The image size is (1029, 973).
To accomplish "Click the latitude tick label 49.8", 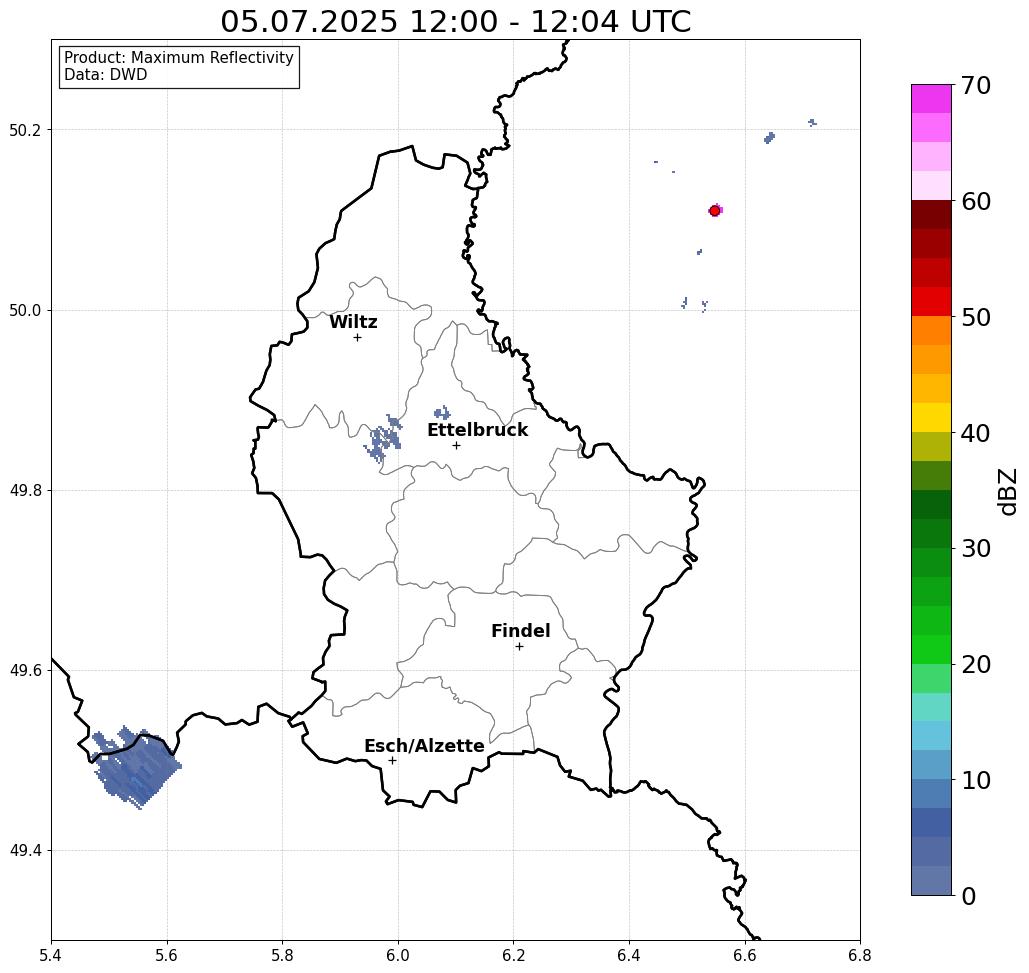I will 25,490.
